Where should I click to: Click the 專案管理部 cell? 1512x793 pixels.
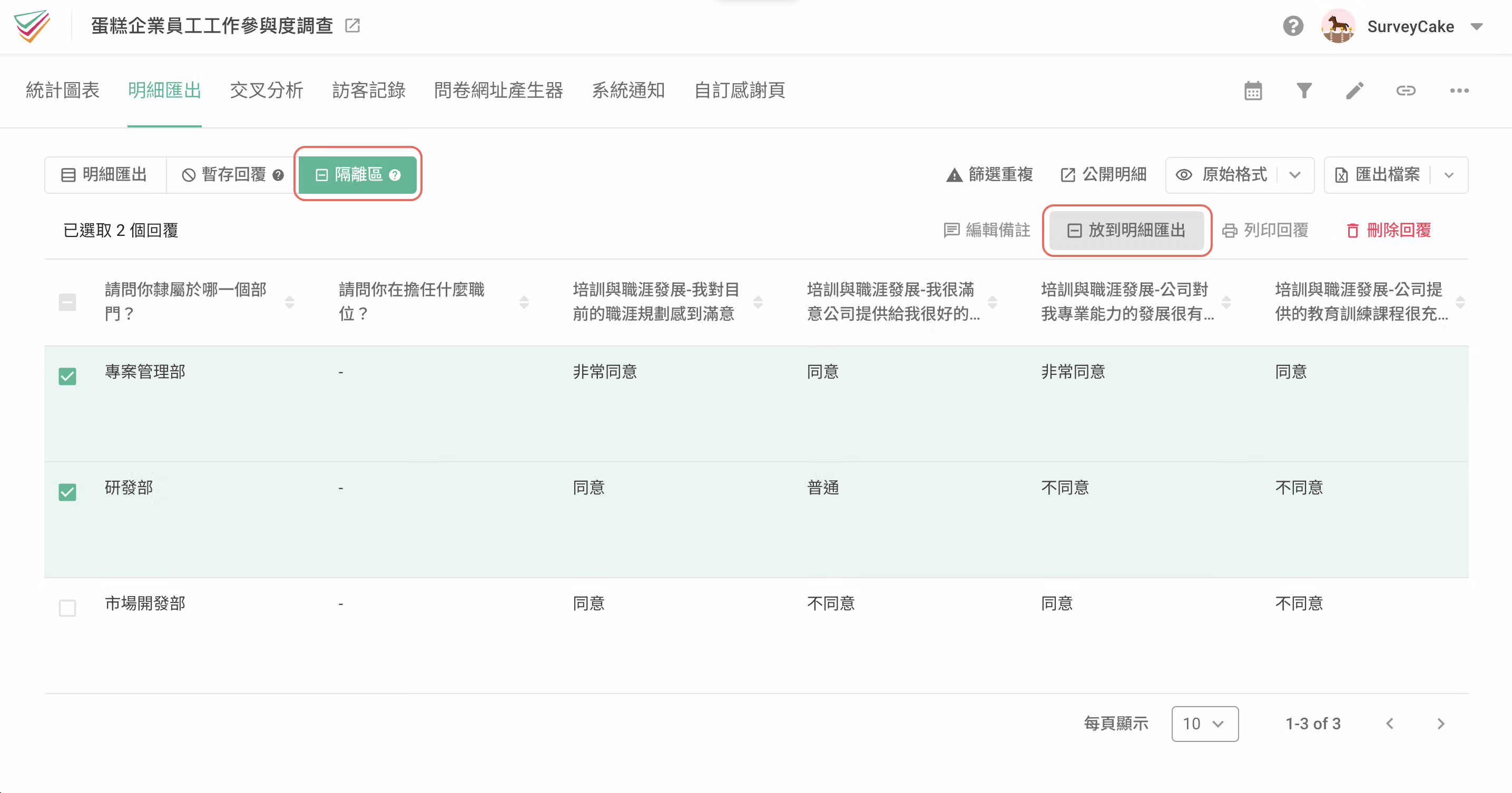click(145, 372)
